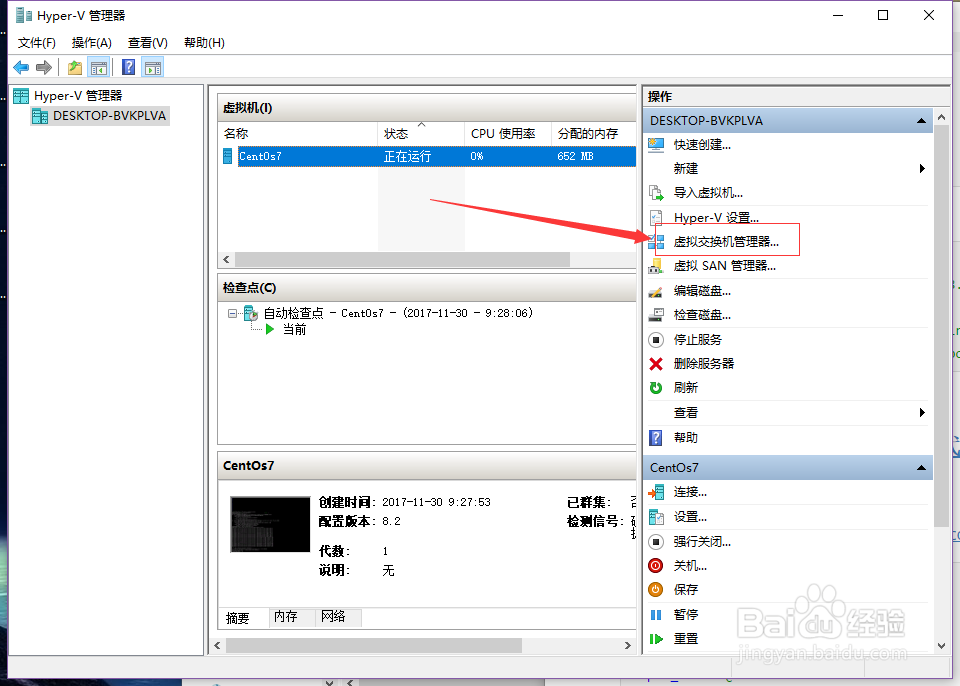Collapse the CentOs7 actions section
The width and height of the screenshot is (960, 686).
(x=921, y=468)
